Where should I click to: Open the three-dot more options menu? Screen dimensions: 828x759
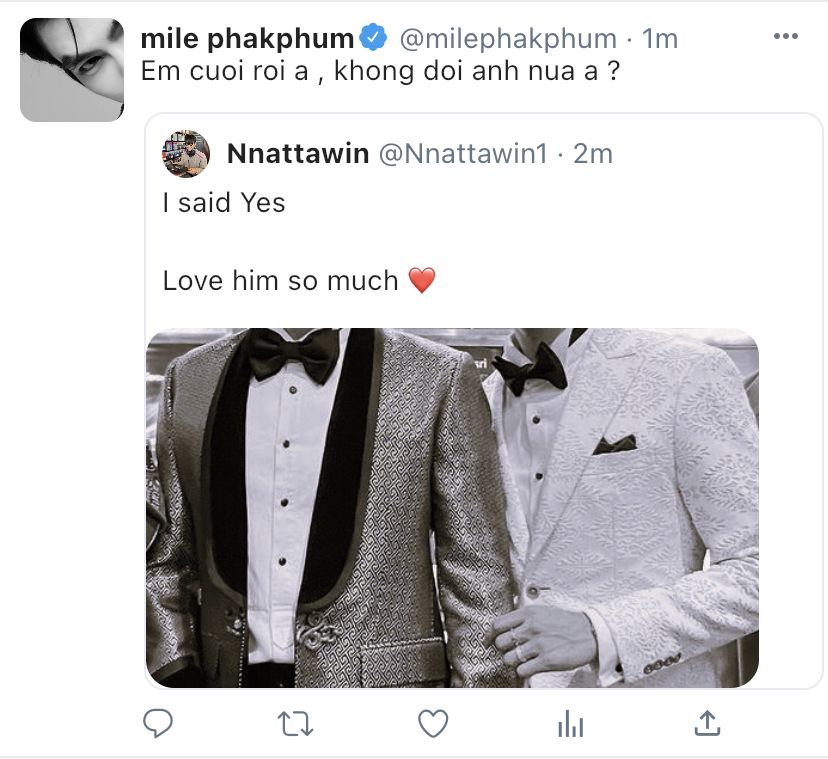point(787,37)
